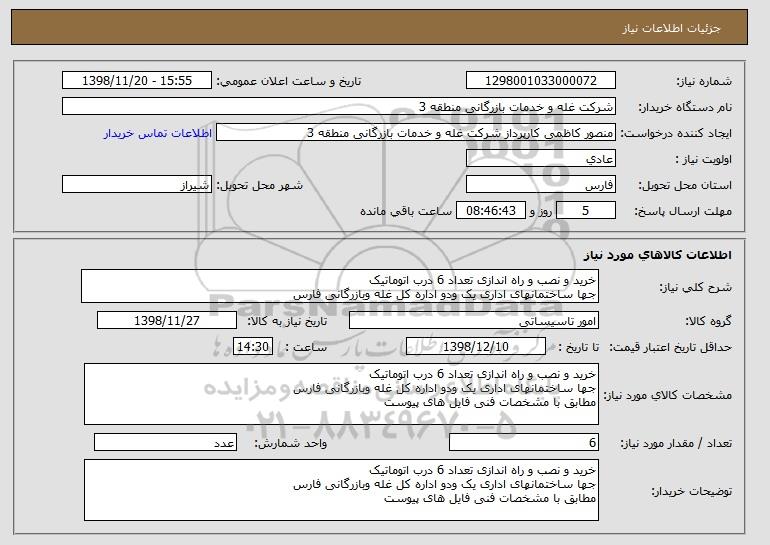Viewport: 770px width, 545px height.
Task: Click the گروه کالا field امور تاسیساتی
Action: pos(474,321)
